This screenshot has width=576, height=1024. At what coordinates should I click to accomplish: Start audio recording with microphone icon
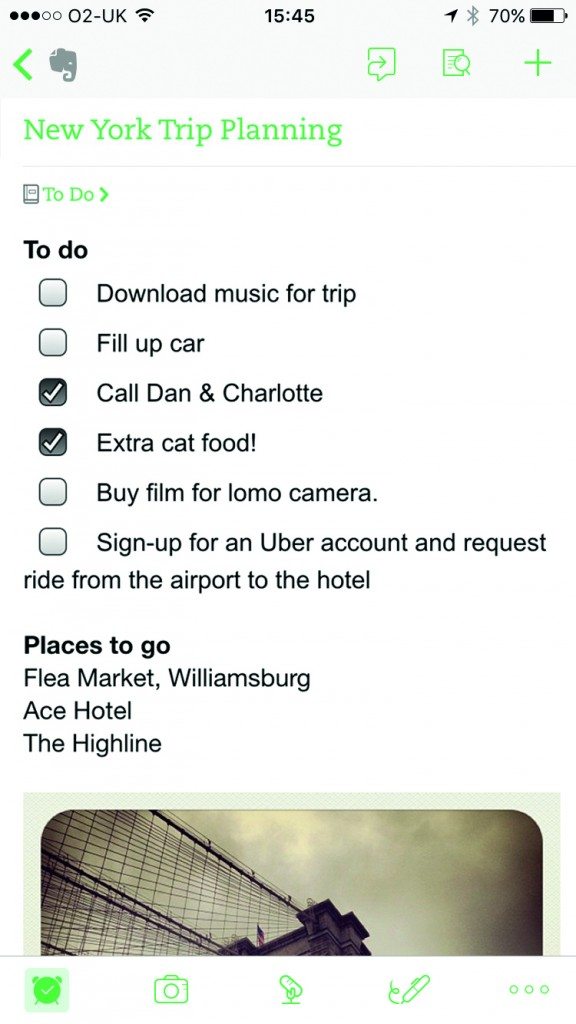[x=290, y=989]
